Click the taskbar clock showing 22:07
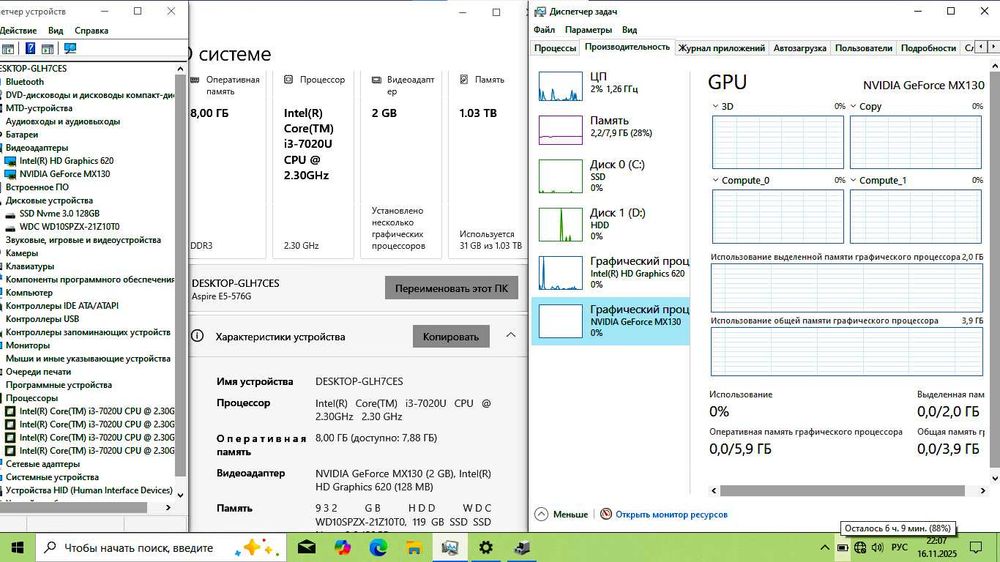Viewport: 1000px width, 562px height. (937, 547)
